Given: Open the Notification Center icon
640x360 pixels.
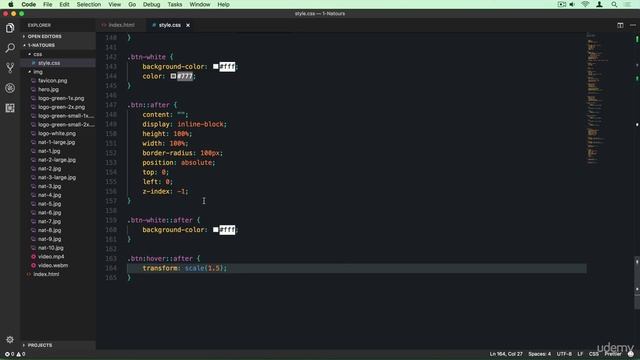Looking at the screenshot, I should click(627, 4).
